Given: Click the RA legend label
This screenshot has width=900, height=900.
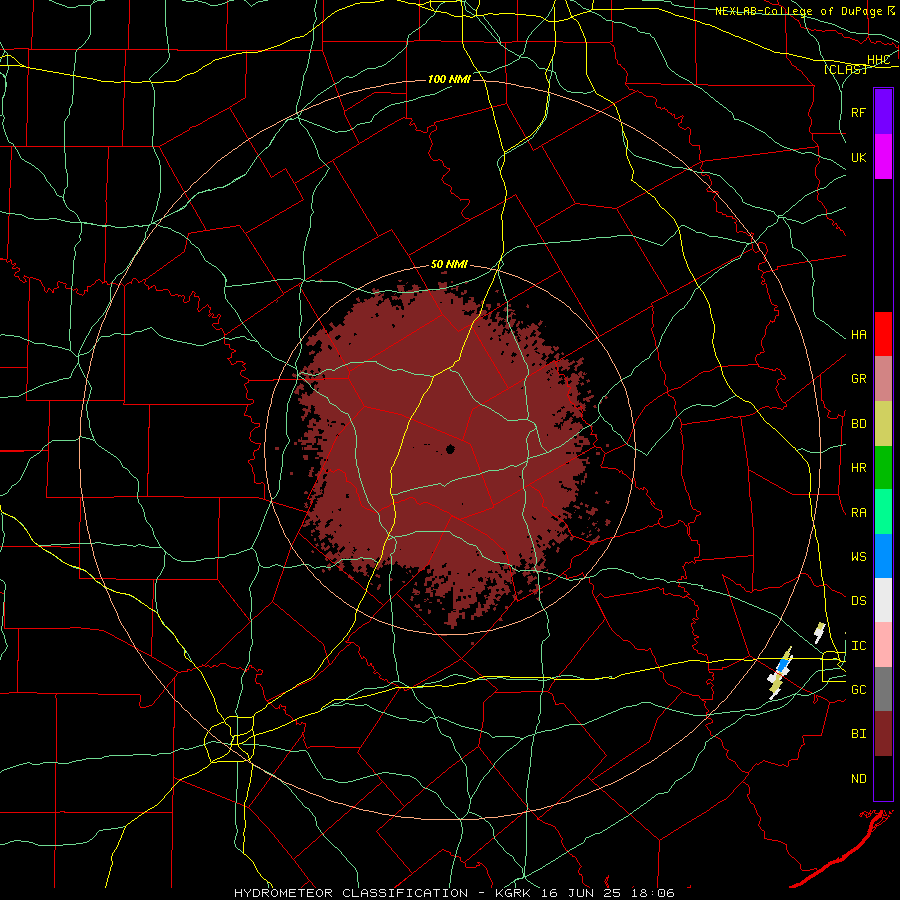Looking at the screenshot, I should (858, 513).
